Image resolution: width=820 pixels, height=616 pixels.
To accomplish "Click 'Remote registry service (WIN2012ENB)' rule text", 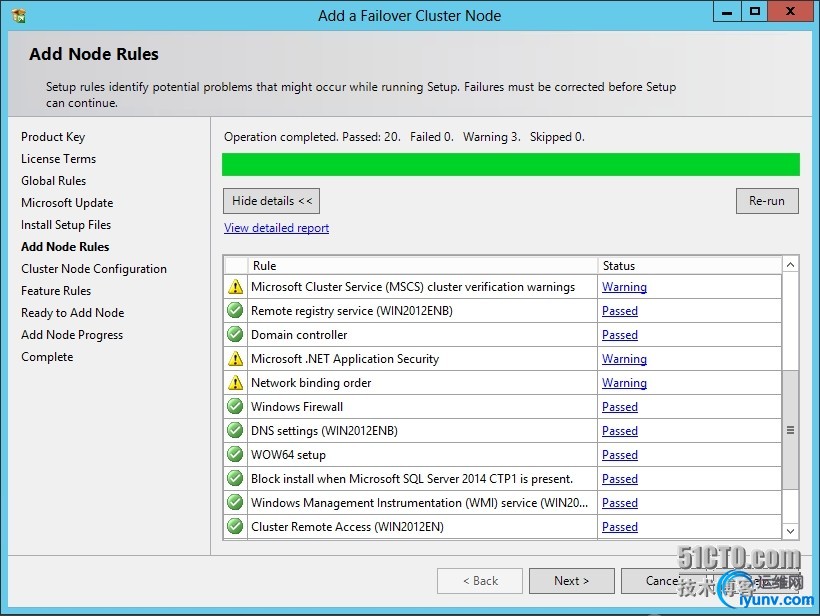I will (x=352, y=311).
